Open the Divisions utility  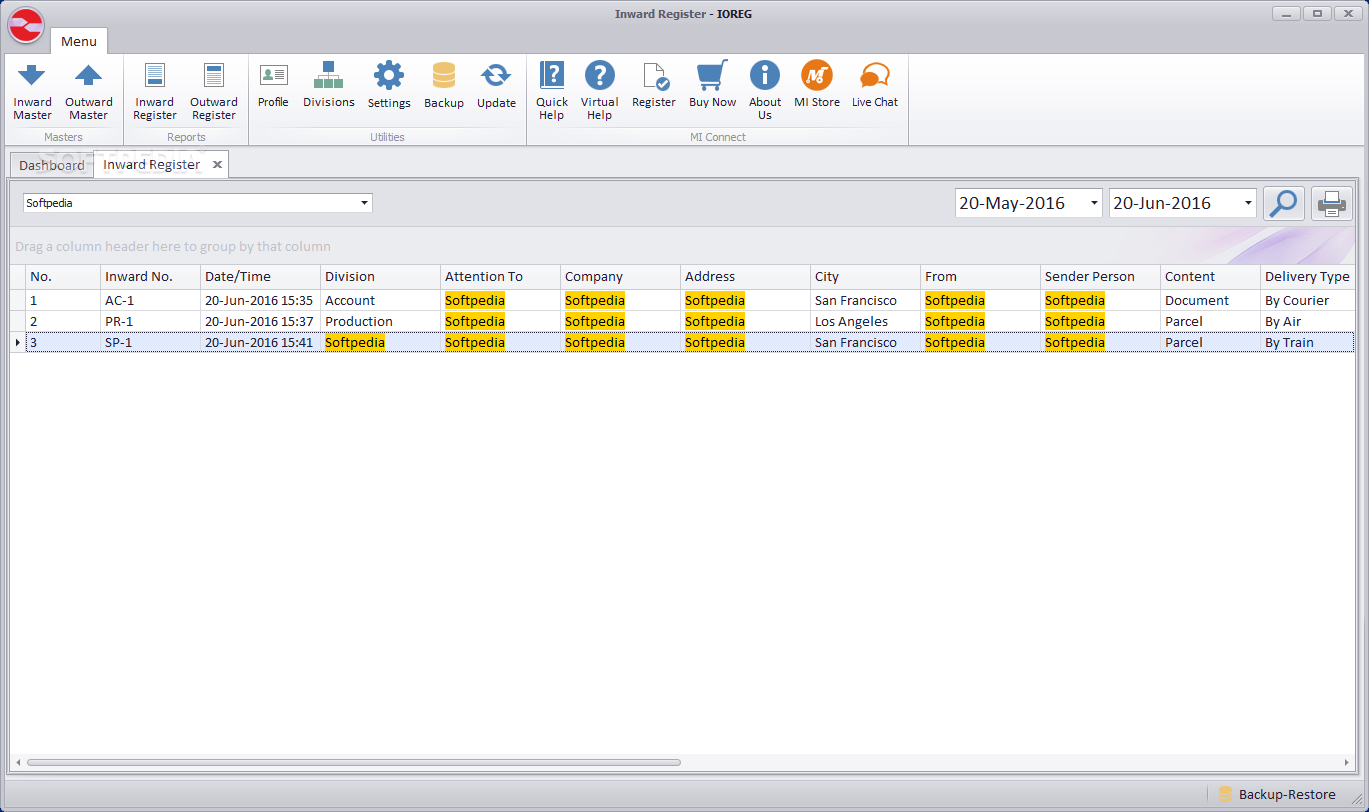329,85
